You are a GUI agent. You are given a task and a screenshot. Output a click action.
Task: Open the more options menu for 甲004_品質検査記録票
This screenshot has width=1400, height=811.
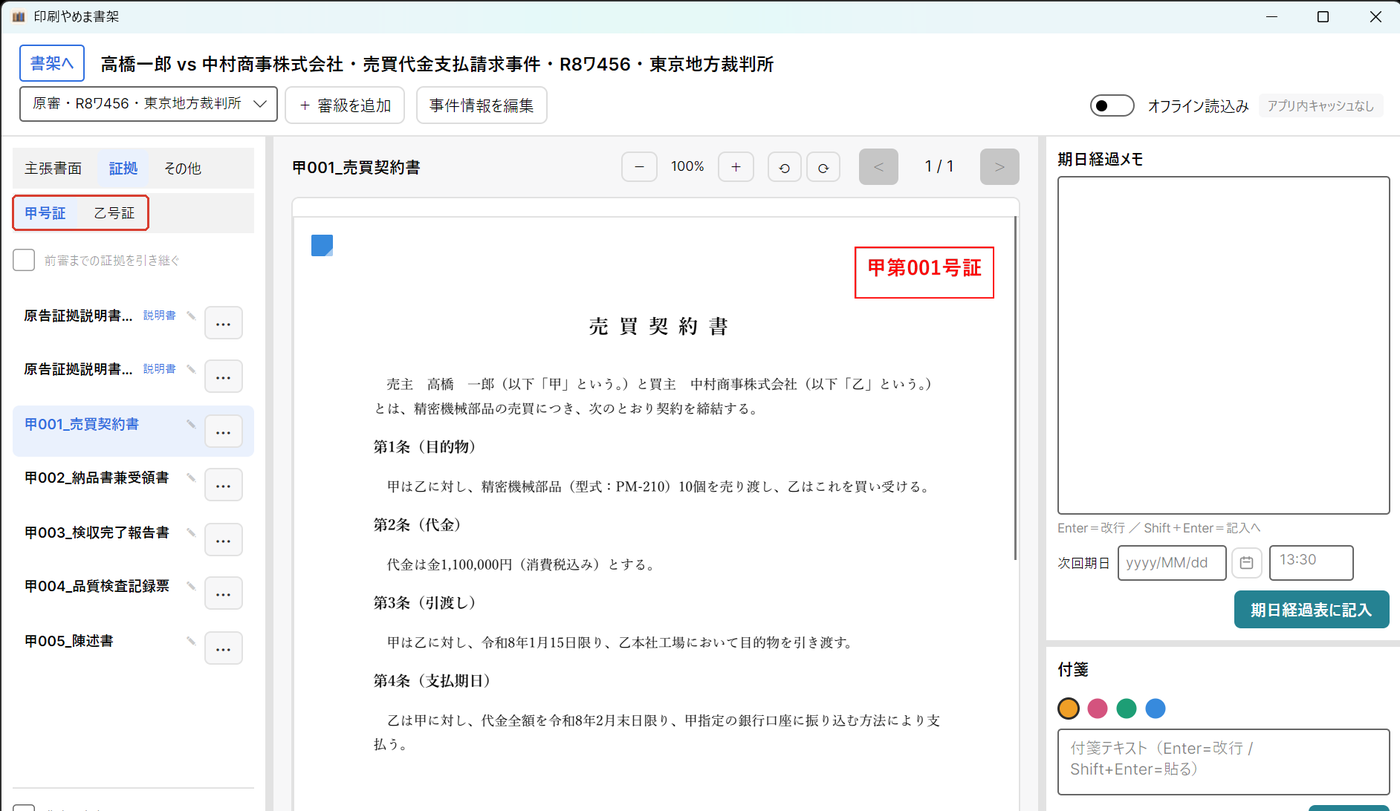223,593
